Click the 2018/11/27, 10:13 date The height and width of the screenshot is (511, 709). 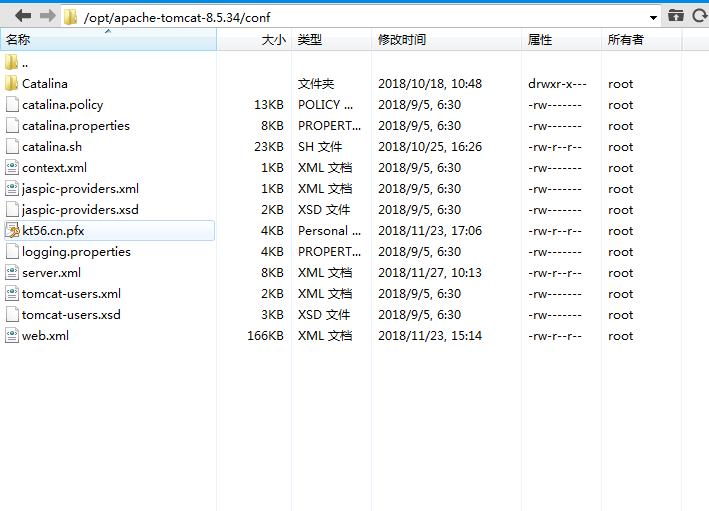click(x=430, y=273)
